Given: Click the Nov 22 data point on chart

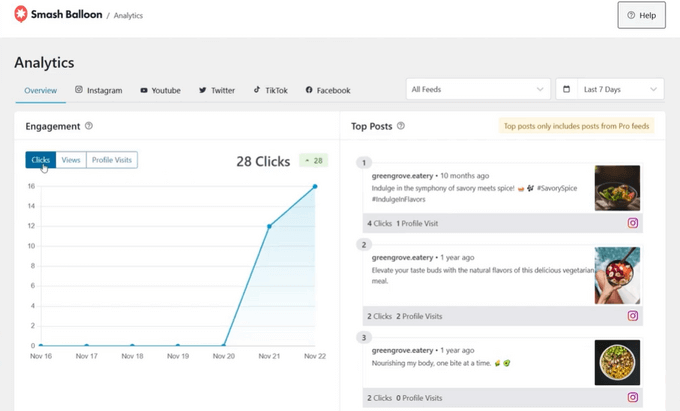Looking at the screenshot, I should (315, 186).
